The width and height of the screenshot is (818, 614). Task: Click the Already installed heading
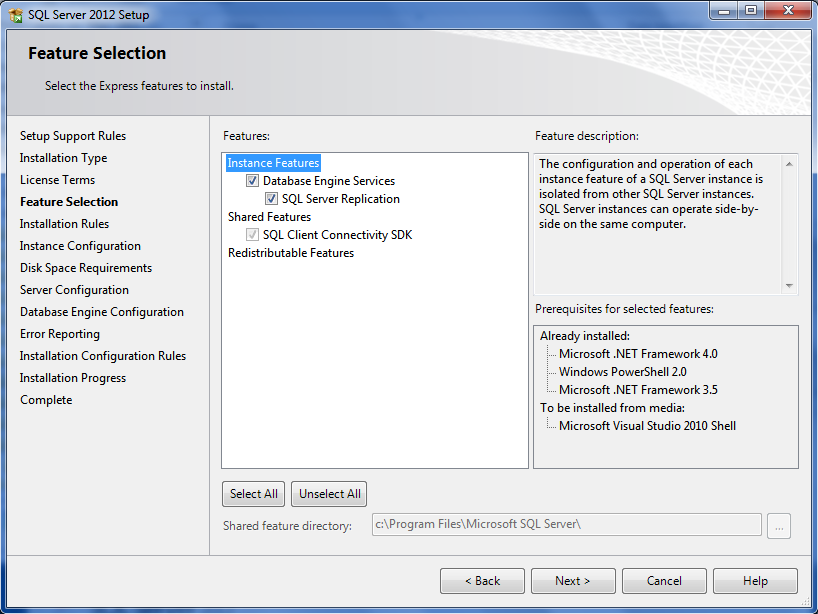pyautogui.click(x=585, y=336)
